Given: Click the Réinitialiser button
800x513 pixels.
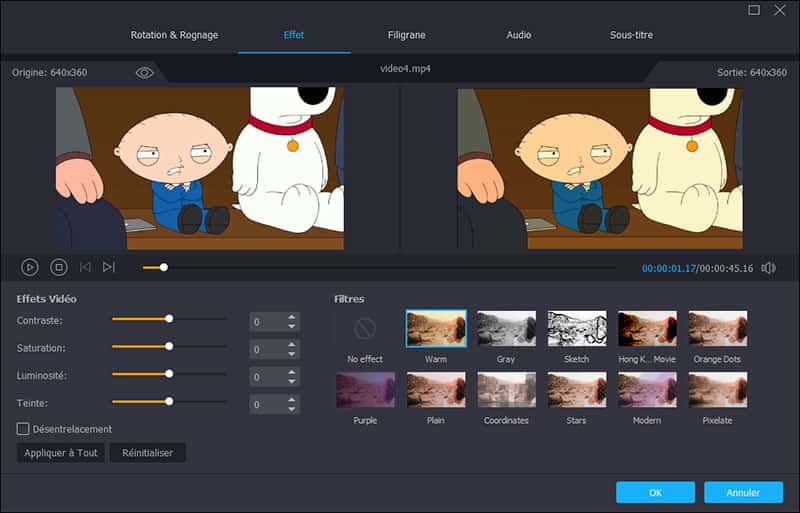Looking at the screenshot, I should pyautogui.click(x=147, y=453).
